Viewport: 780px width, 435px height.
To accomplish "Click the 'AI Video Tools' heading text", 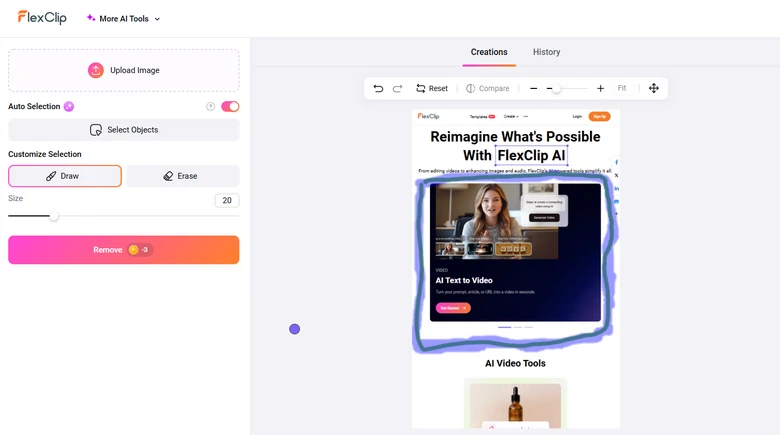I will point(515,363).
